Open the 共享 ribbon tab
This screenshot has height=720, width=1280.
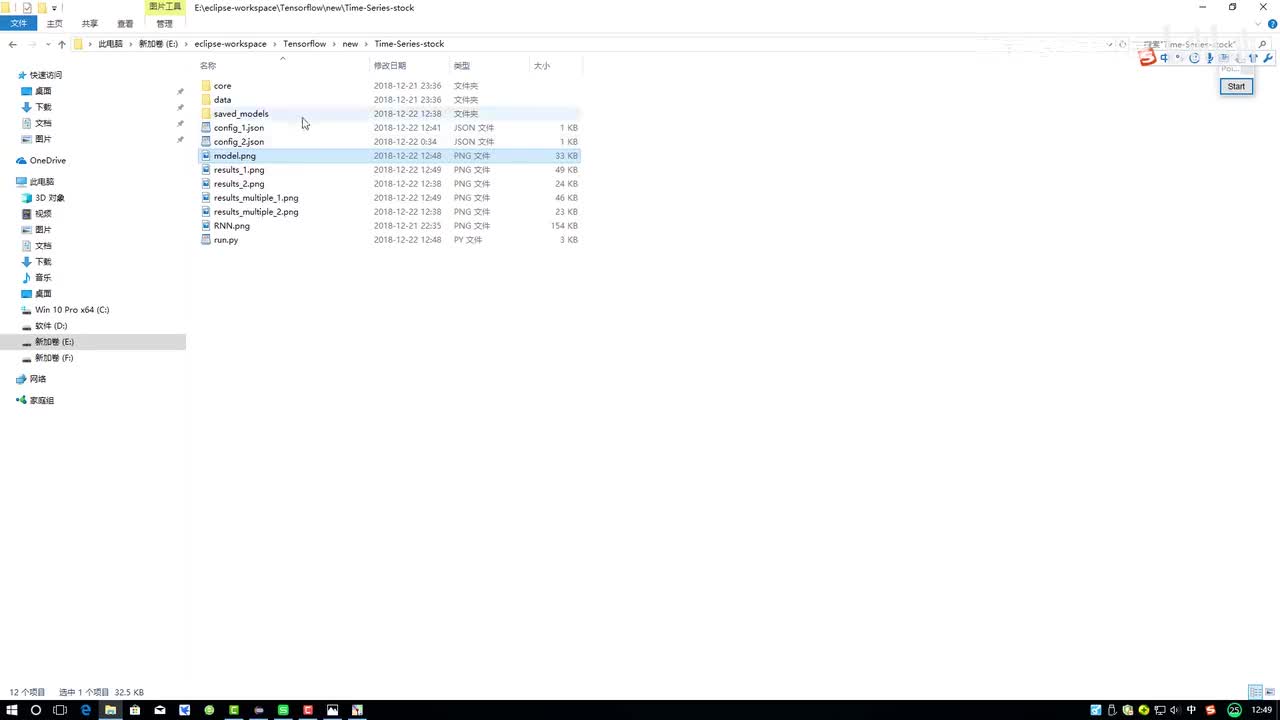[90, 23]
